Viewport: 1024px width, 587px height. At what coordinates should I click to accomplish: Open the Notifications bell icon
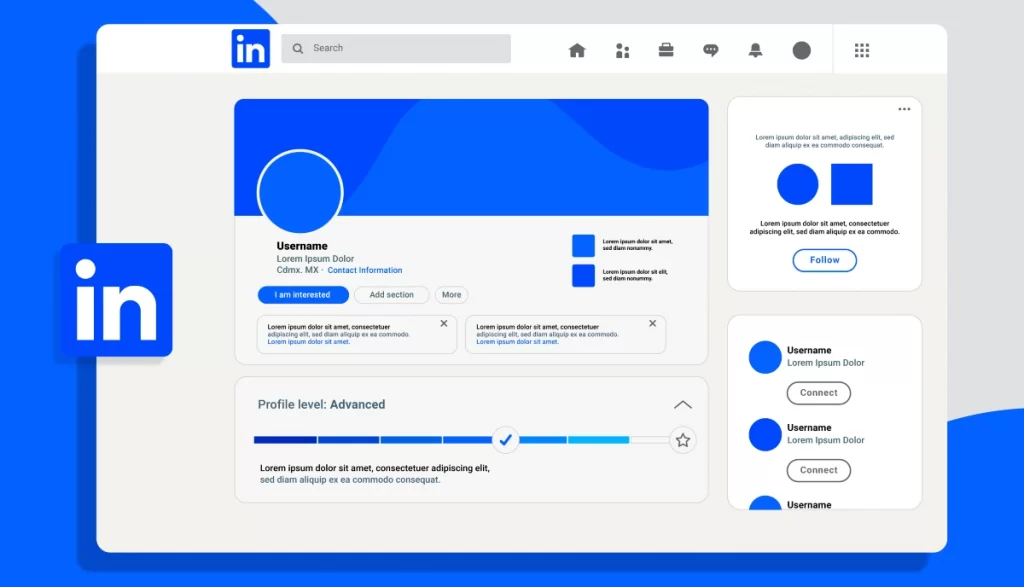(755, 50)
